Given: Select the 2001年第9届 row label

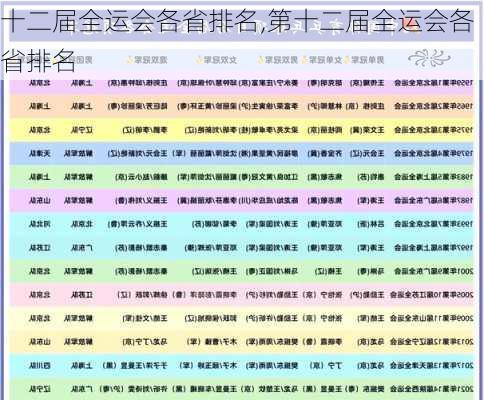Looking at the screenshot, I should click(x=433, y=271).
